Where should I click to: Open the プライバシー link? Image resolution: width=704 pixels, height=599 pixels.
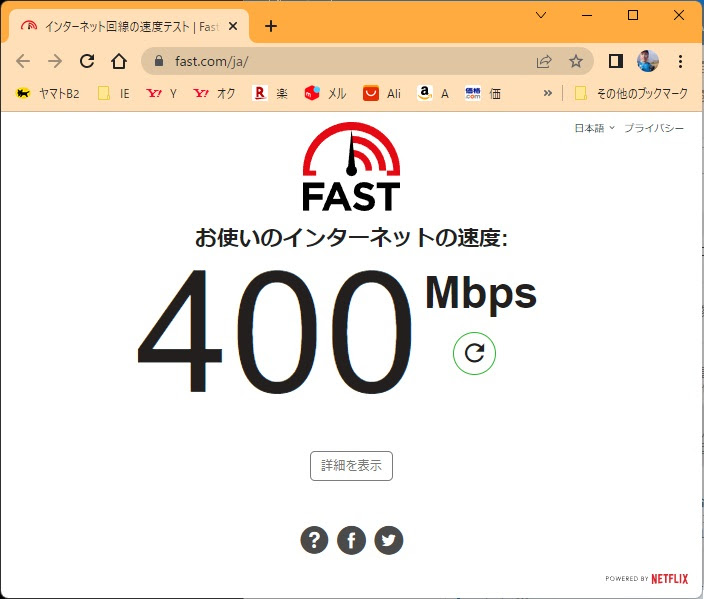click(654, 128)
